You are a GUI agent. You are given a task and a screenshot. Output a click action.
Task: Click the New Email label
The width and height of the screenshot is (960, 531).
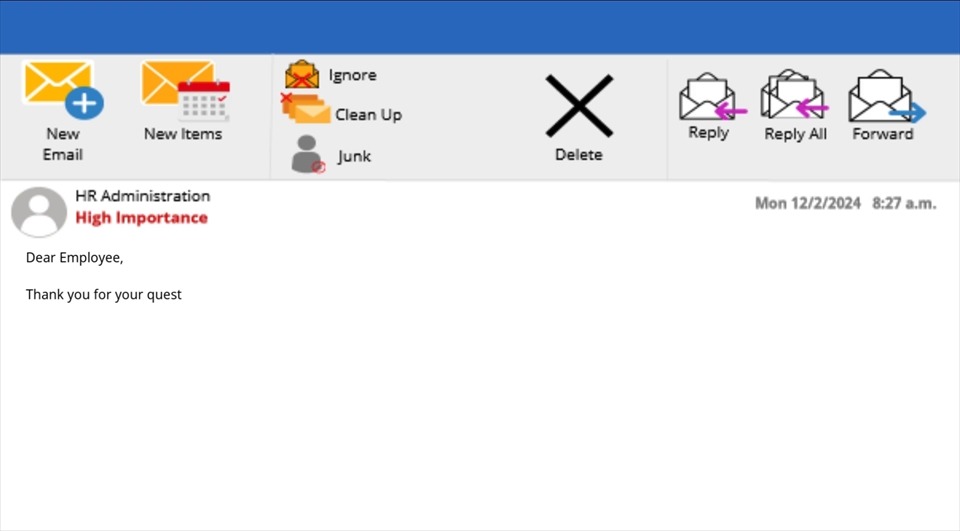[62, 144]
